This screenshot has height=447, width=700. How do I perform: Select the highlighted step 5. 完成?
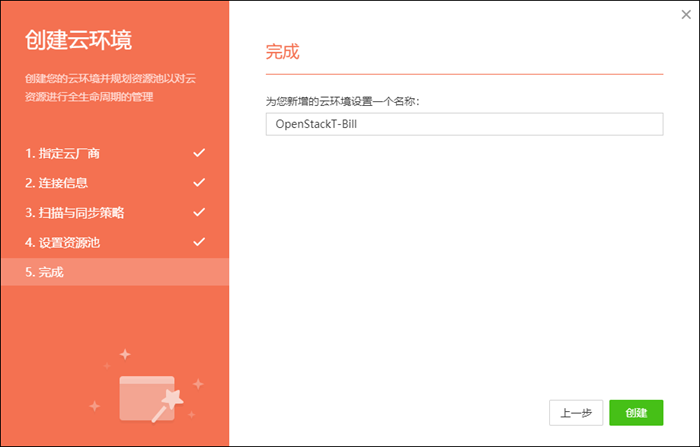coord(44,272)
